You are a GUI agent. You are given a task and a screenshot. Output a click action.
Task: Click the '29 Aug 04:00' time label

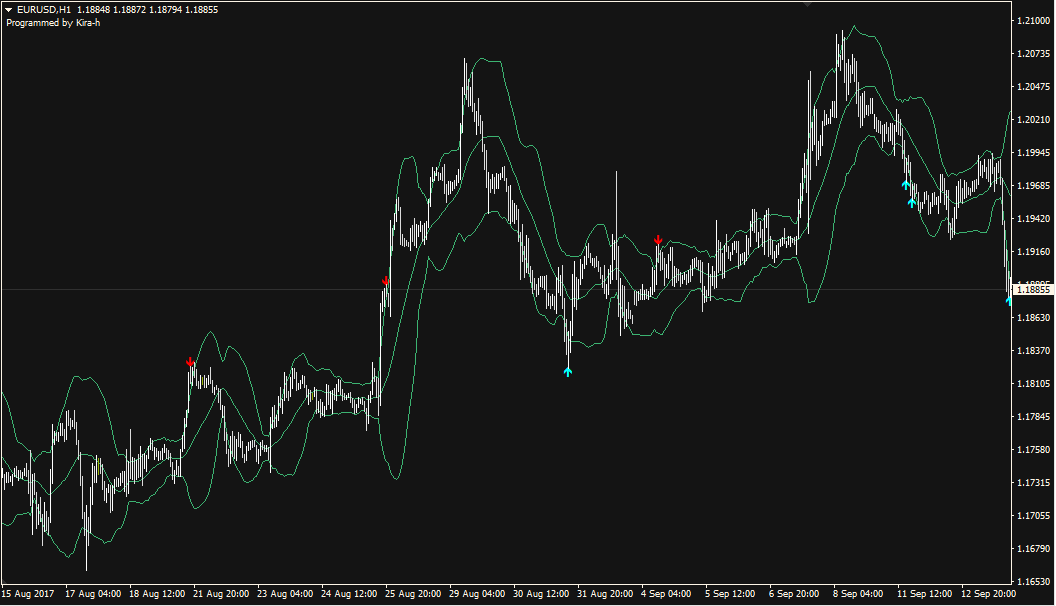(478, 594)
